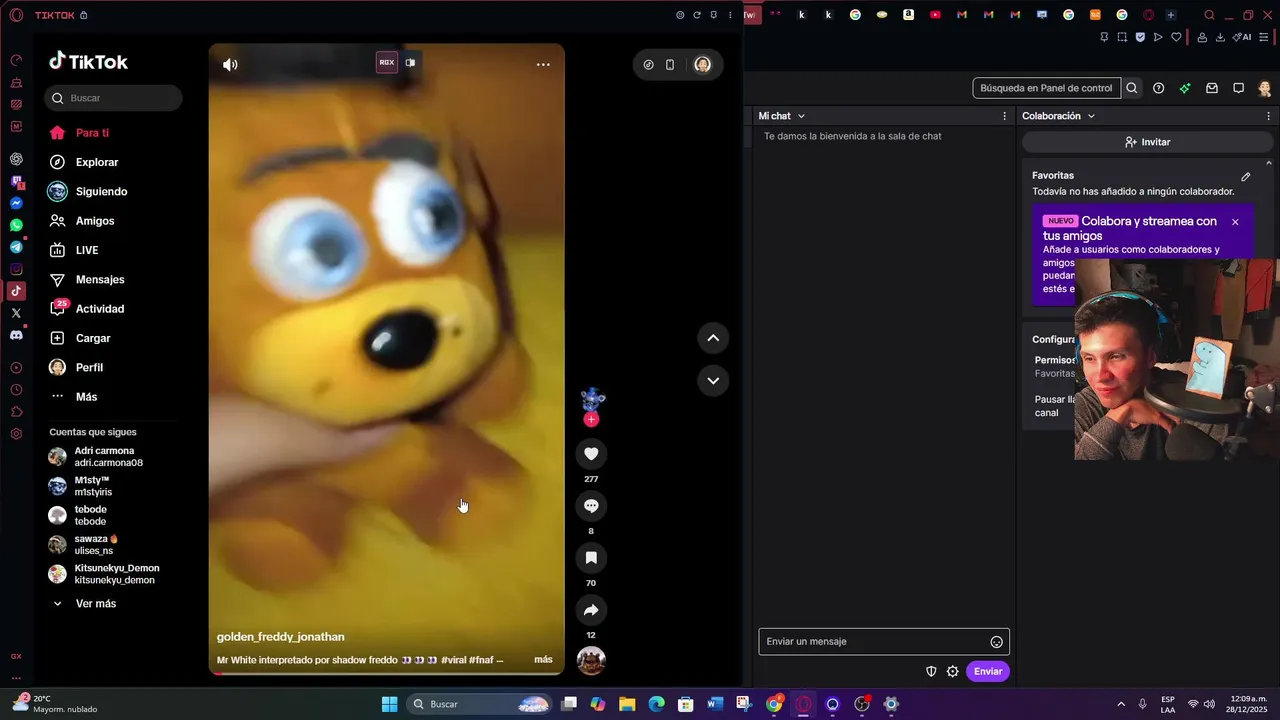Viewport: 1280px width, 720px height.
Task: Like the video with the heart icon
Action: pyautogui.click(x=591, y=454)
